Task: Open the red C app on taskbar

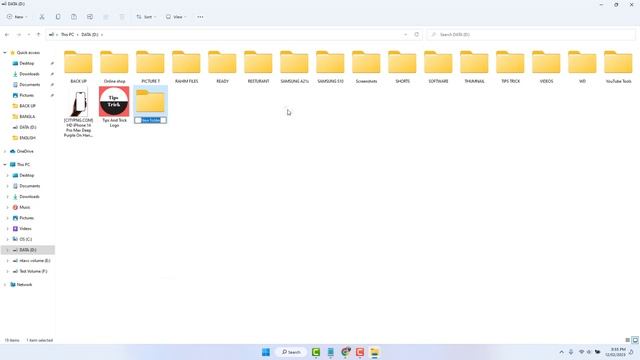Action: click(360, 352)
